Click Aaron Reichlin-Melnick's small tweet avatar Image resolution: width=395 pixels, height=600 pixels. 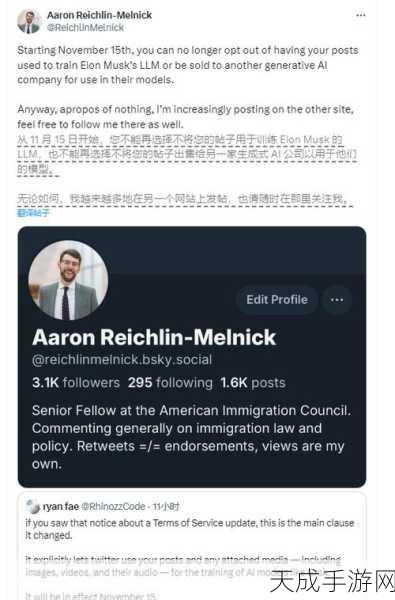[29, 21]
